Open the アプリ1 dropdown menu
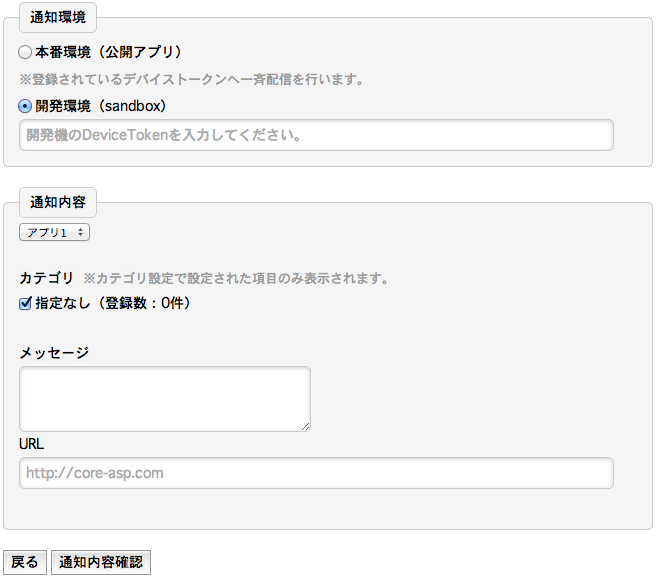 (x=55, y=232)
